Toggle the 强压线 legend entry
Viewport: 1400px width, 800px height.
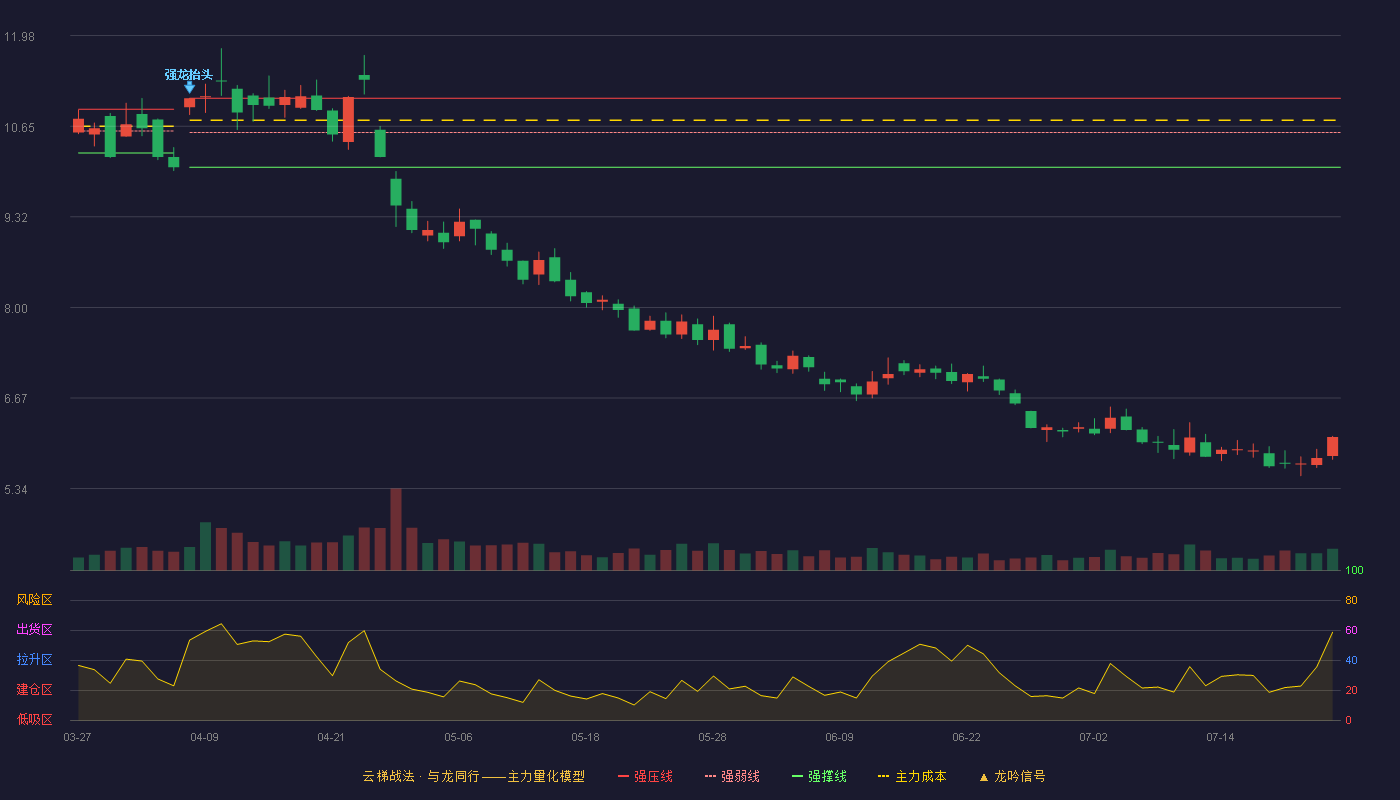[x=645, y=776]
